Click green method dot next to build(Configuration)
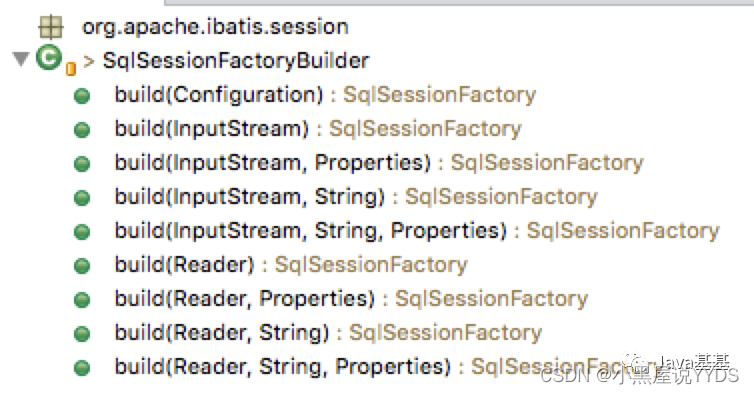Screen dimensions: 754x394 pyautogui.click(x=82, y=96)
